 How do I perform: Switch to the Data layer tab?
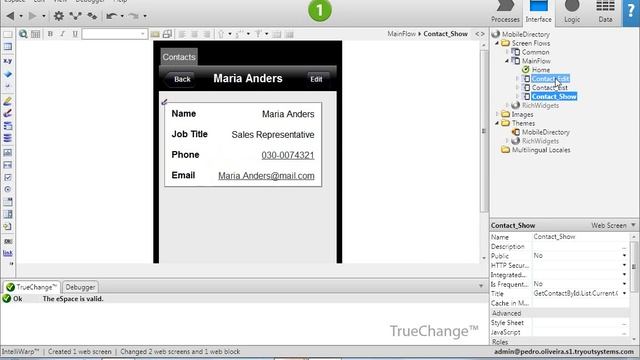tap(605, 12)
